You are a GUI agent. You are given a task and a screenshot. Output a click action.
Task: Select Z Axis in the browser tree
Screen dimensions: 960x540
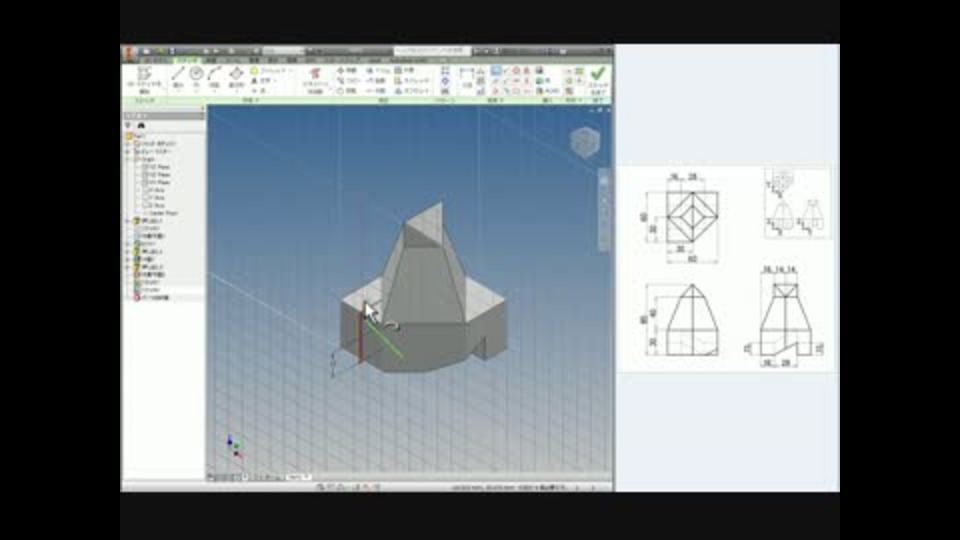(x=154, y=205)
